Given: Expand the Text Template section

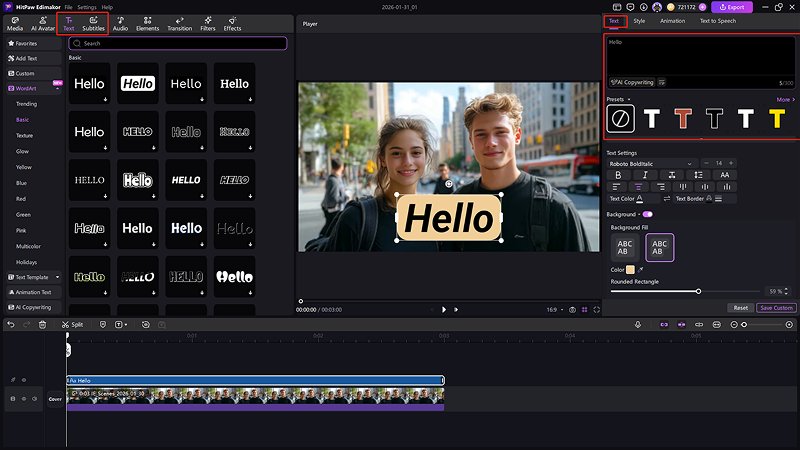Looking at the screenshot, I should pos(57,277).
